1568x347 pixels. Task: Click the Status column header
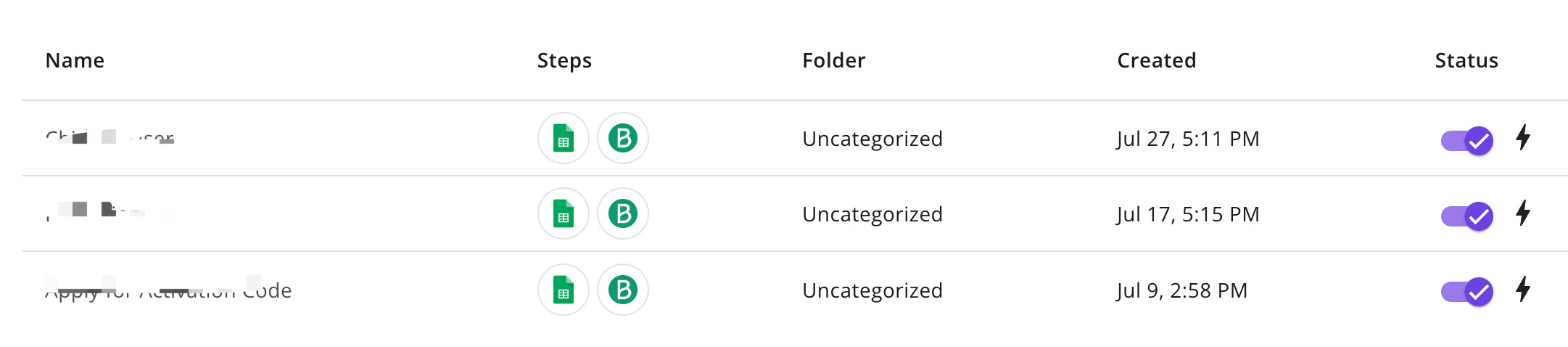1466,60
